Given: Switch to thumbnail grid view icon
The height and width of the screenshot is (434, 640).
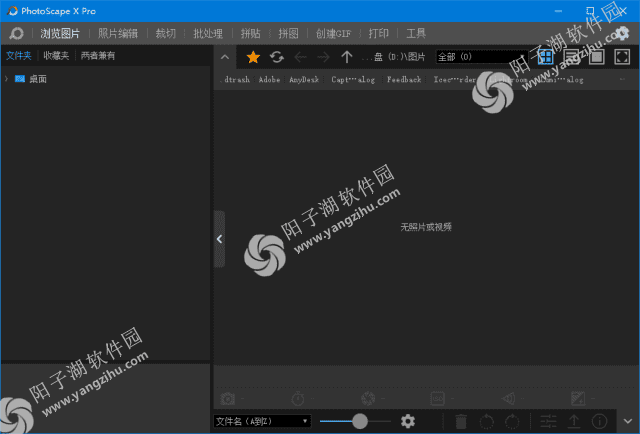Looking at the screenshot, I should coord(545,57).
